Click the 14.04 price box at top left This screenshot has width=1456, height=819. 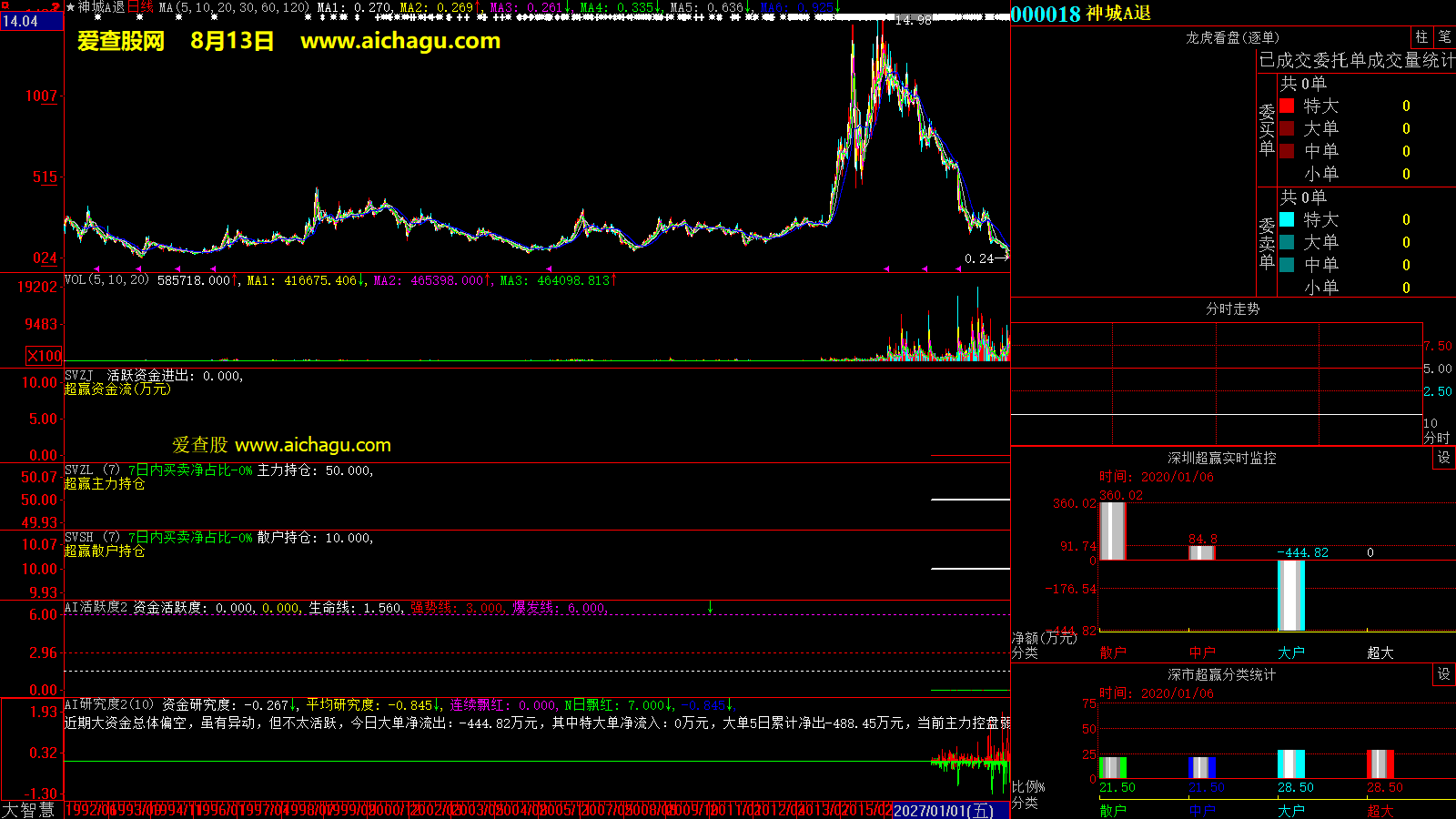pyautogui.click(x=20, y=21)
